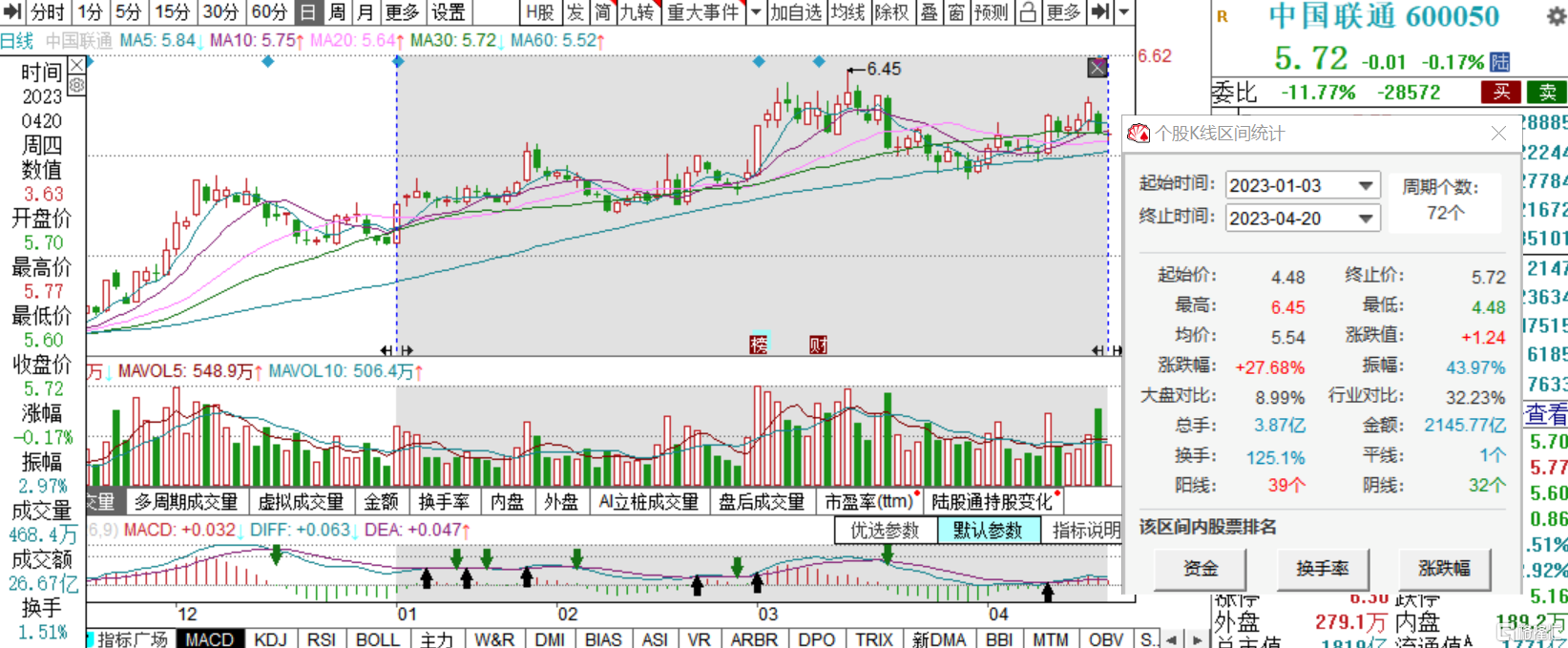Click the left scroll arrow of indicator tabs
The image size is (1568, 648).
click(1172, 639)
